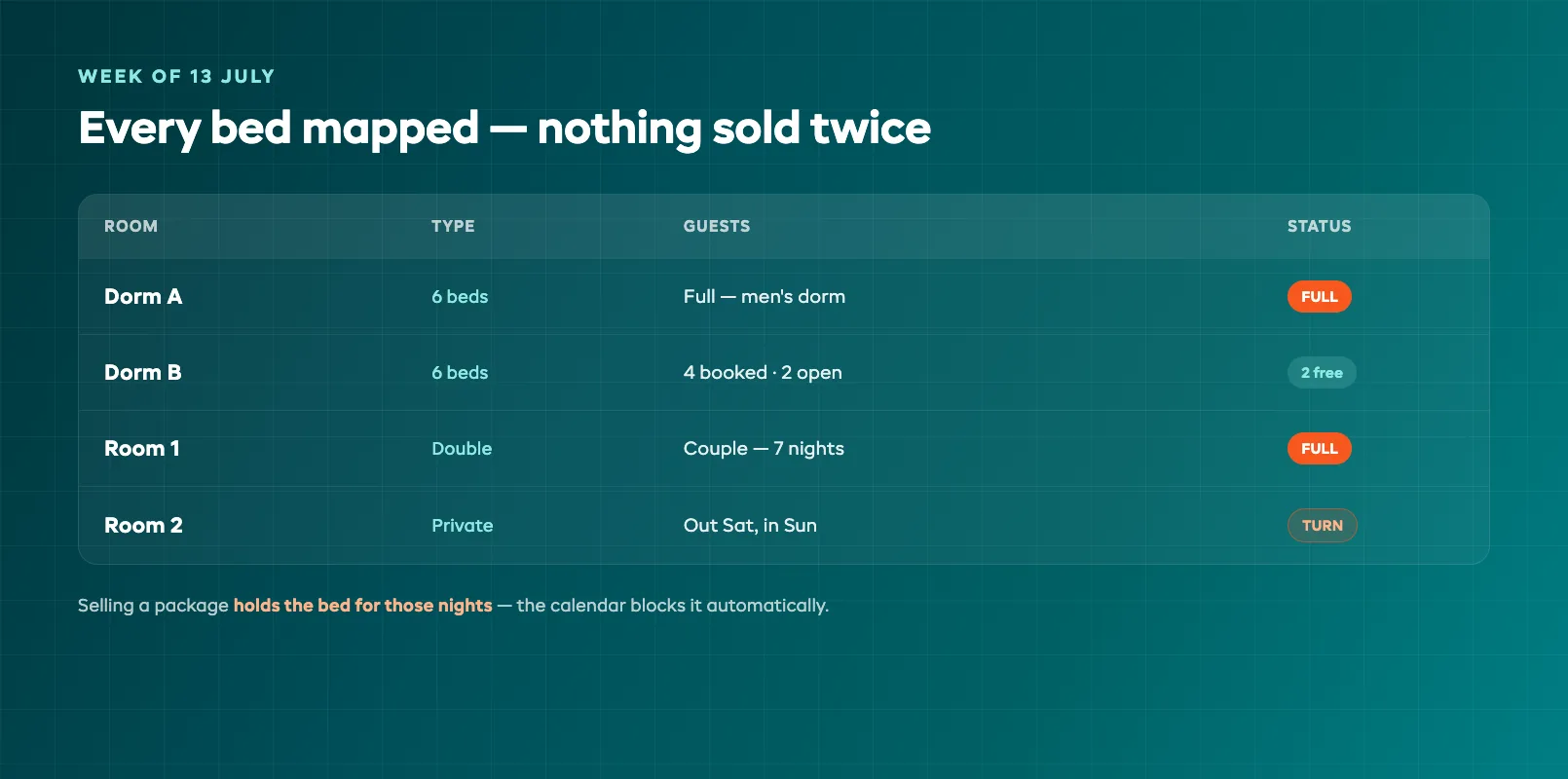Click the TURN badge for Room 2
The height and width of the screenshot is (779, 1568).
(1322, 526)
